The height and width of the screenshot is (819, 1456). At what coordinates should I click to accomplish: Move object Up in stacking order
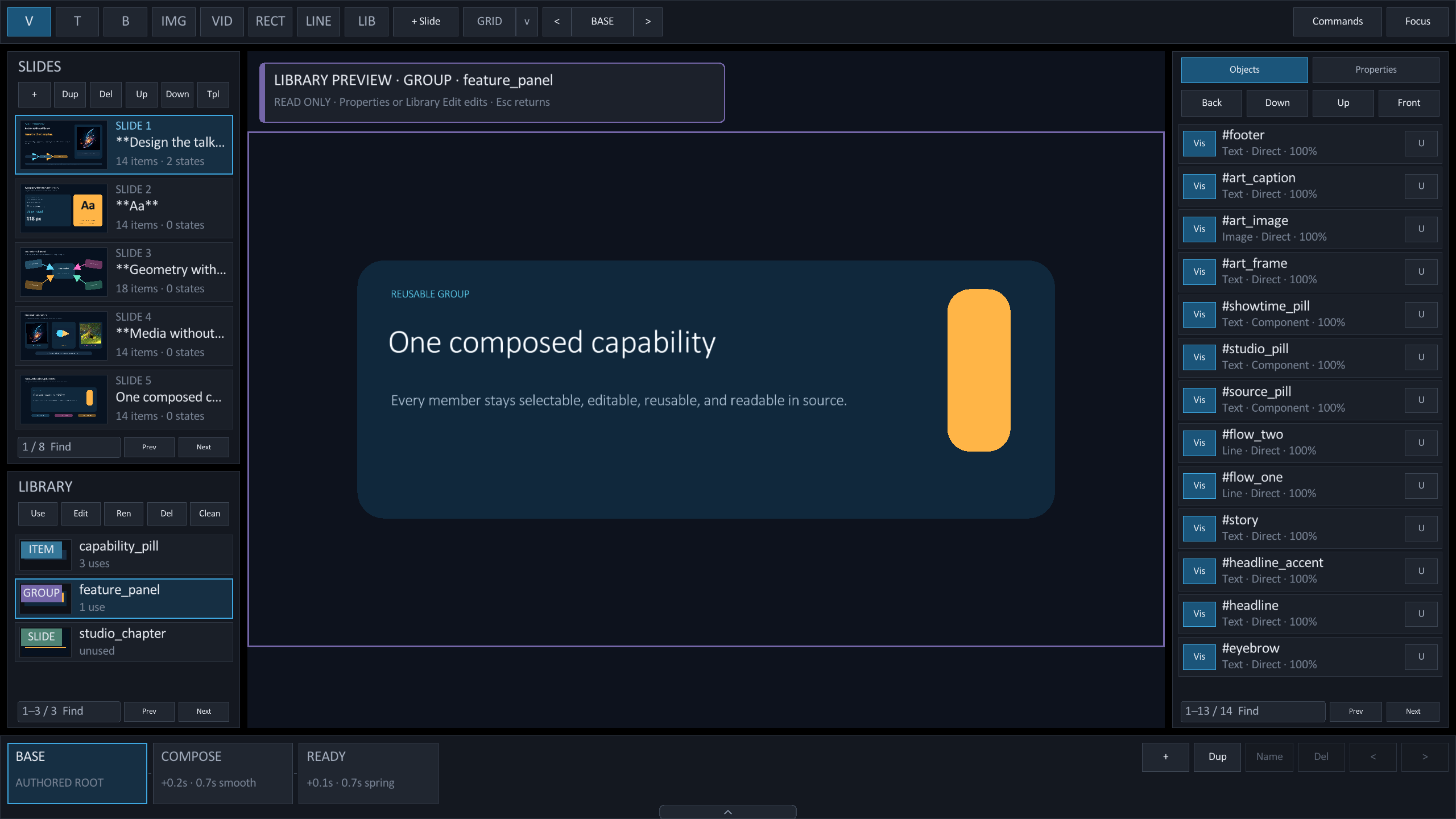[x=1343, y=103]
